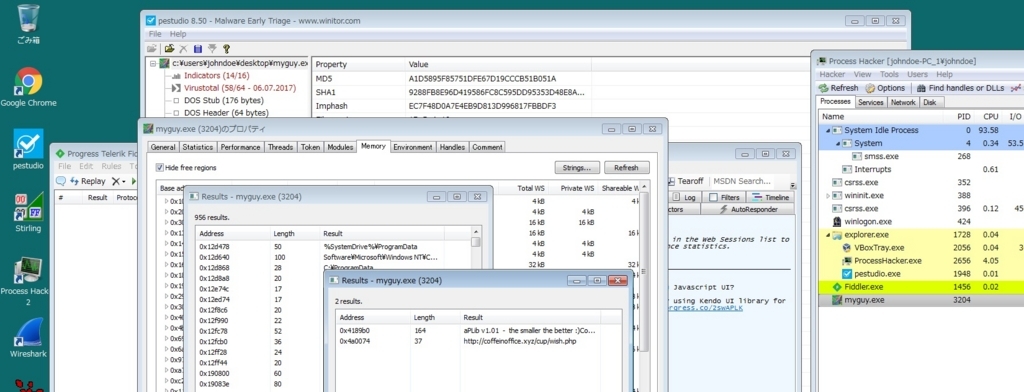
Task: Select the myguy.exe process row
Action: tap(920, 300)
